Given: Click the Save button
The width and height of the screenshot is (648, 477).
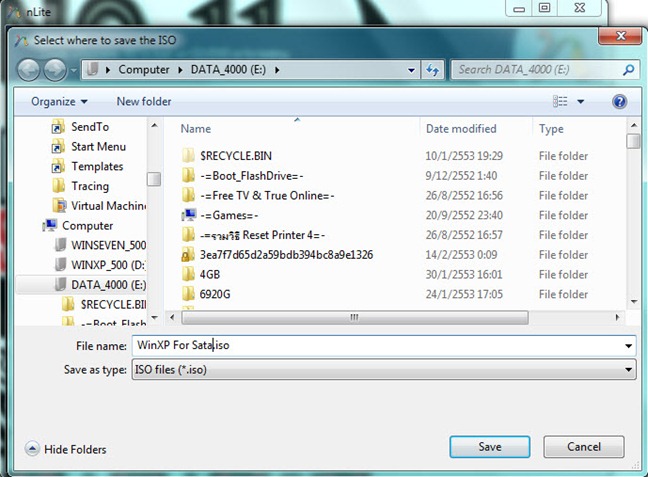Looking at the screenshot, I should tap(489, 447).
